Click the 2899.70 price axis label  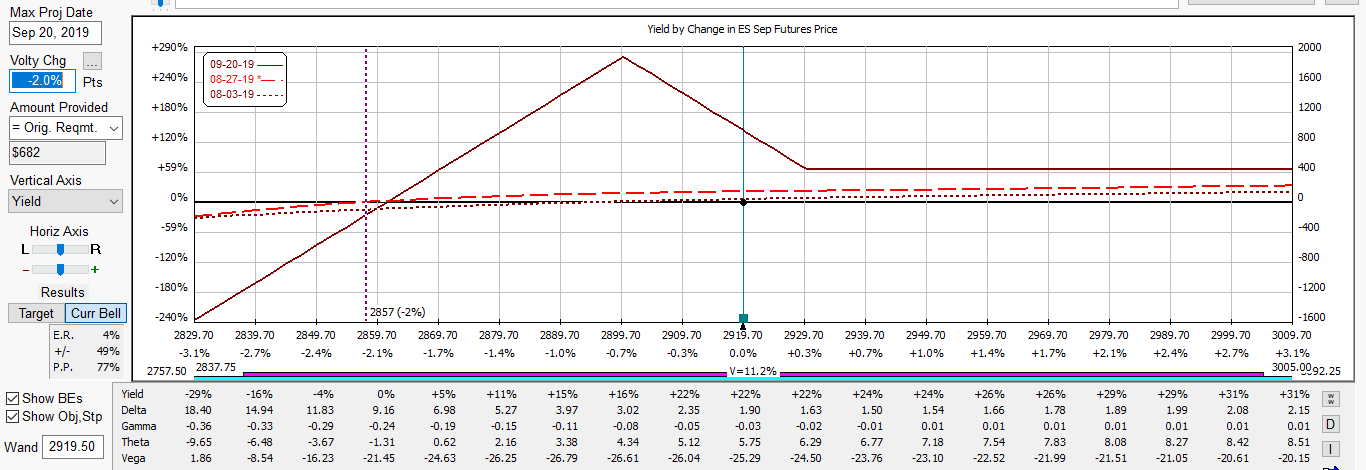coord(621,336)
